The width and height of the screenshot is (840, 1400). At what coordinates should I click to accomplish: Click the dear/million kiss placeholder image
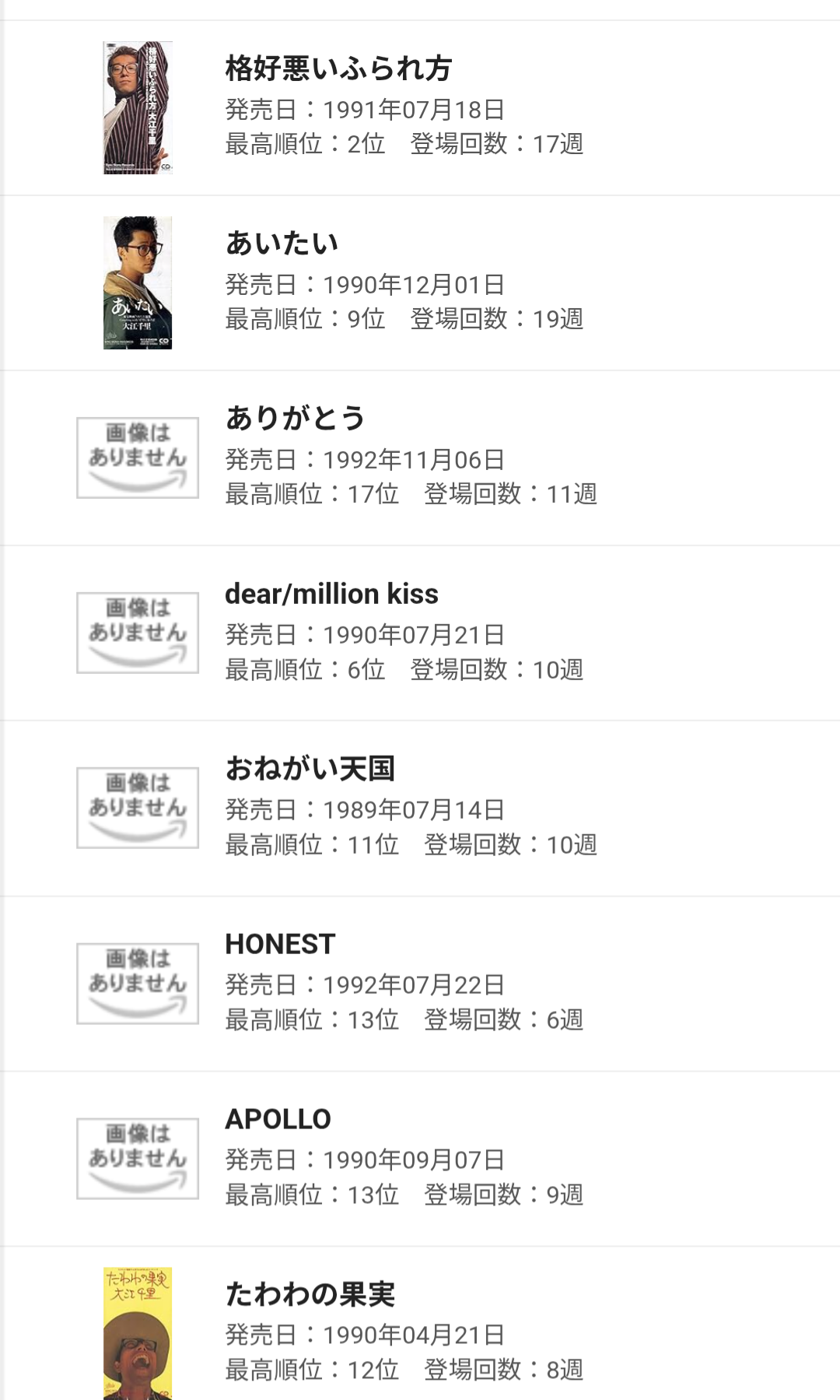pyautogui.click(x=138, y=633)
